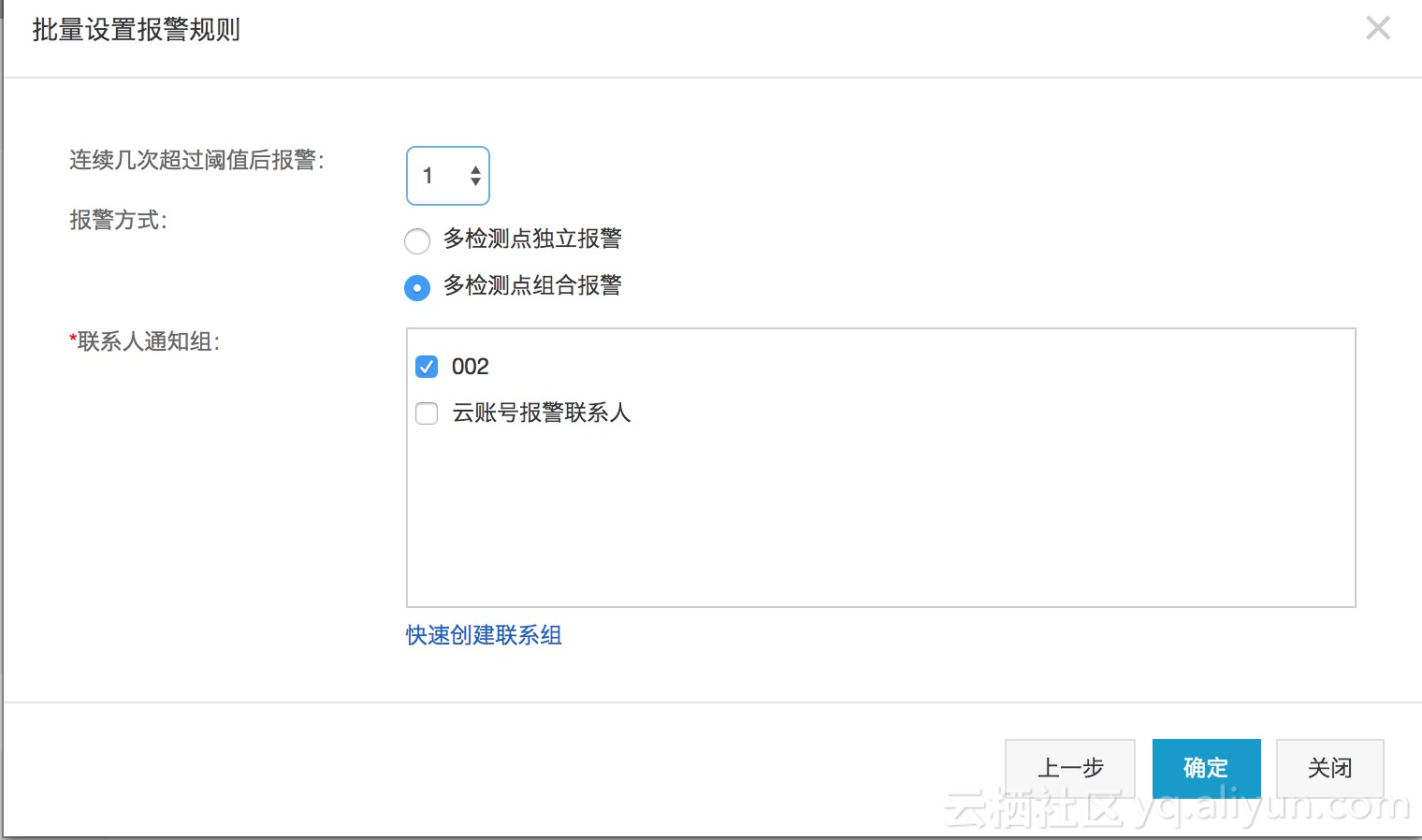Click the 上一步 button to go back

pyautogui.click(x=1069, y=768)
